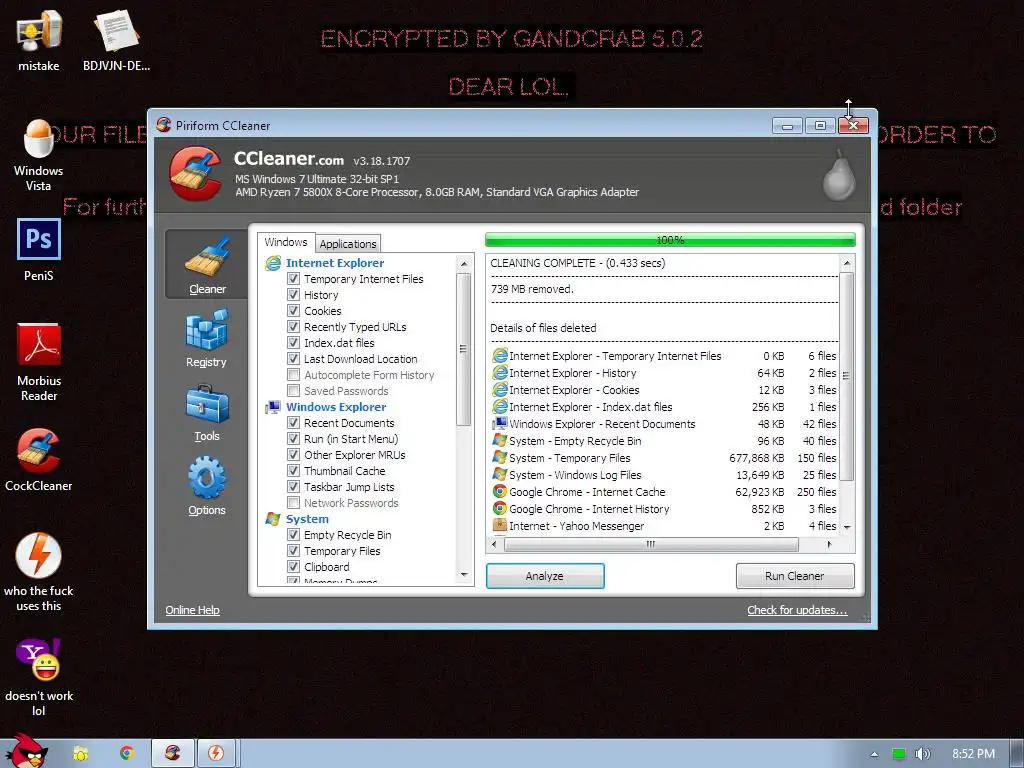Screen dimensions: 1024x768
Task: Select 'Internet - Yahoo Messenger' result row
Action: (664, 526)
